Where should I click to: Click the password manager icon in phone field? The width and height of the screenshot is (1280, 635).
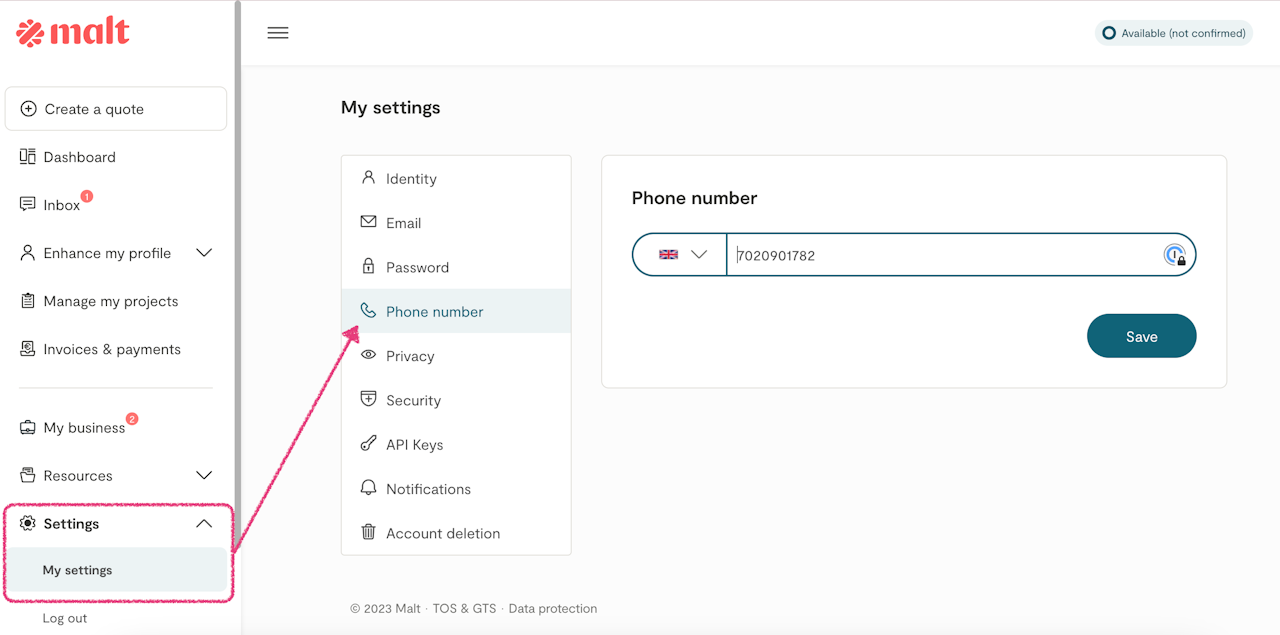point(1175,255)
